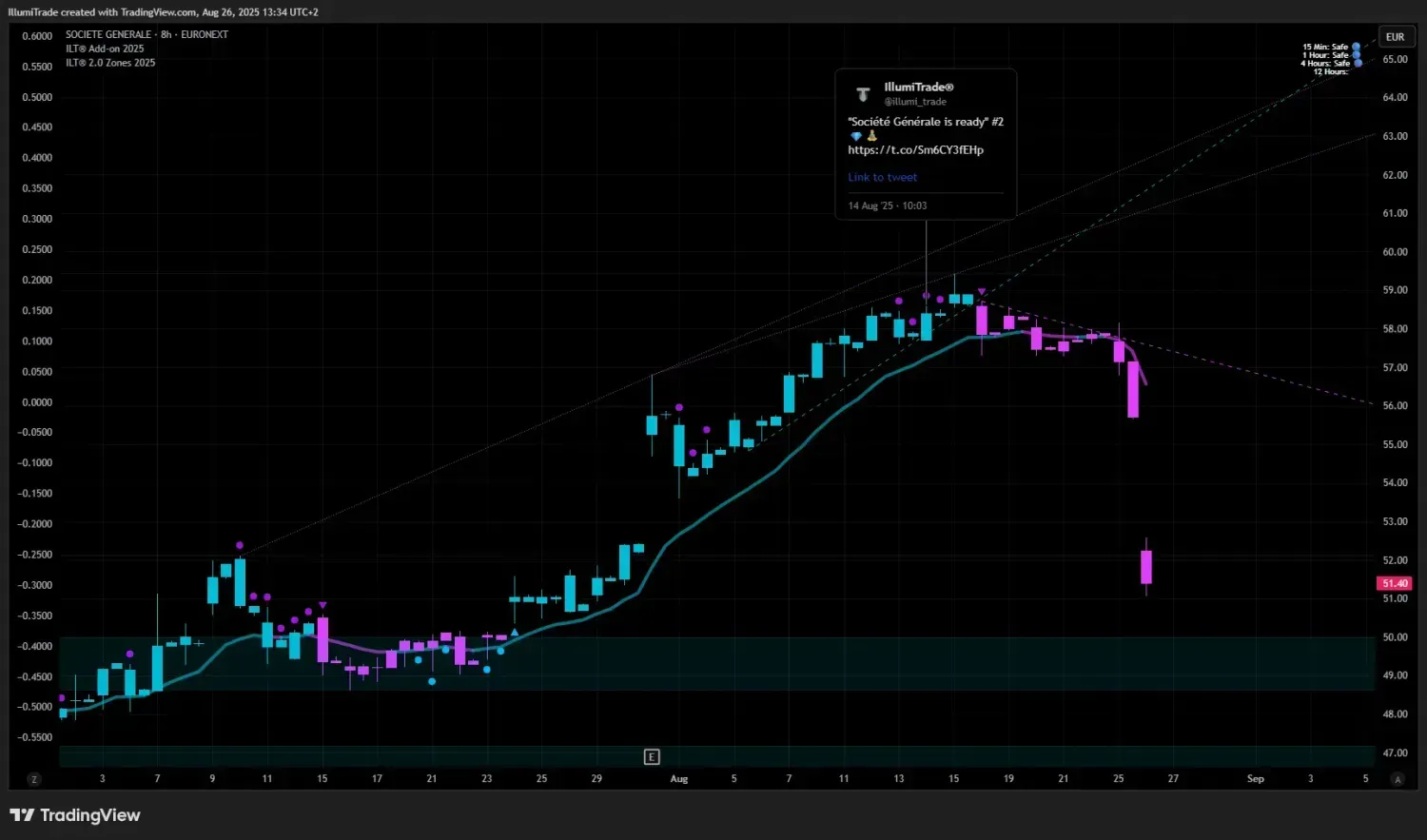Click the Aug label on the time axis
Viewport: 1427px width, 840px height.
click(x=678, y=779)
